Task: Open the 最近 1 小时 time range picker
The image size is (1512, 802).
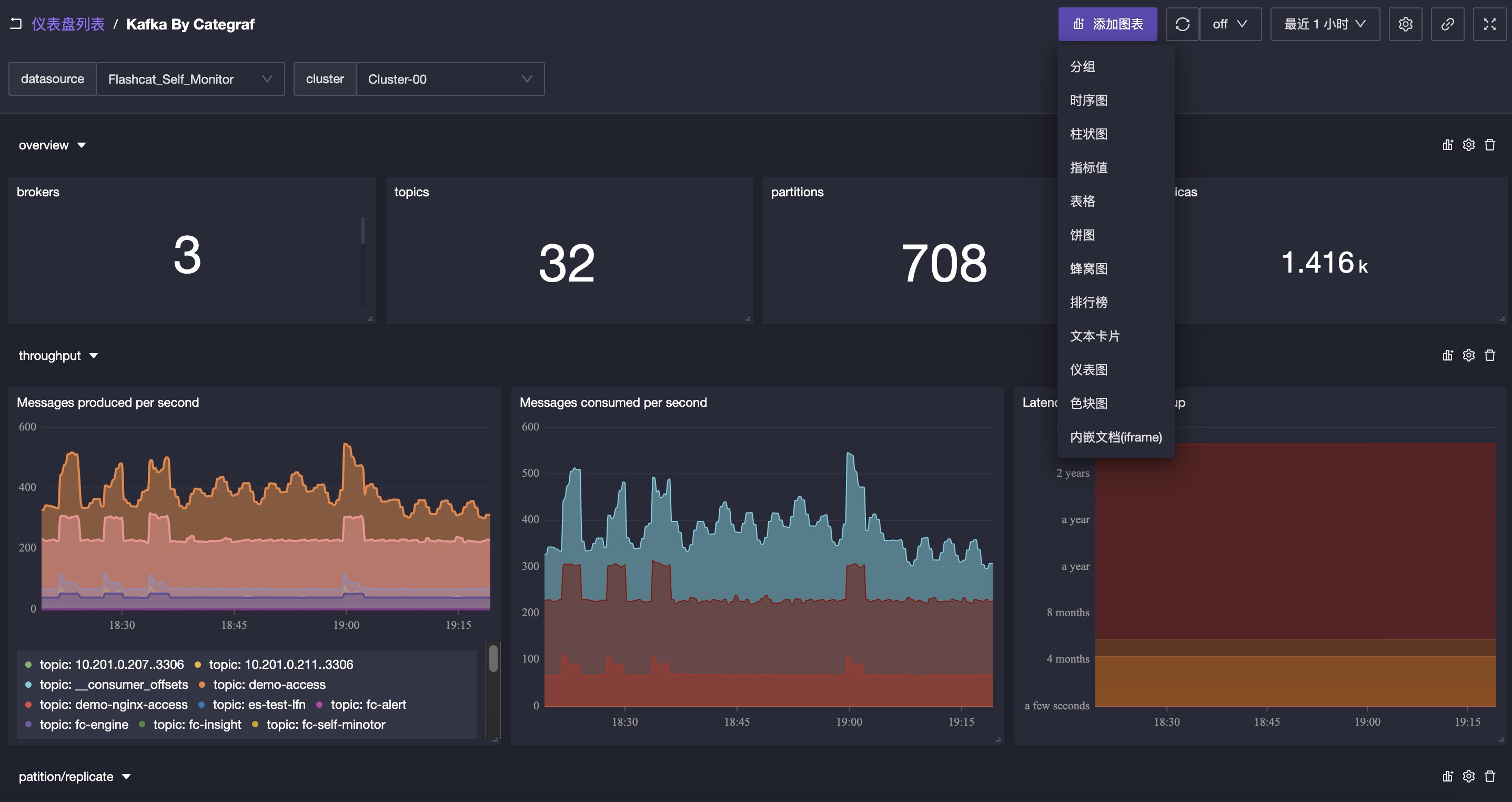Action: pyautogui.click(x=1324, y=24)
